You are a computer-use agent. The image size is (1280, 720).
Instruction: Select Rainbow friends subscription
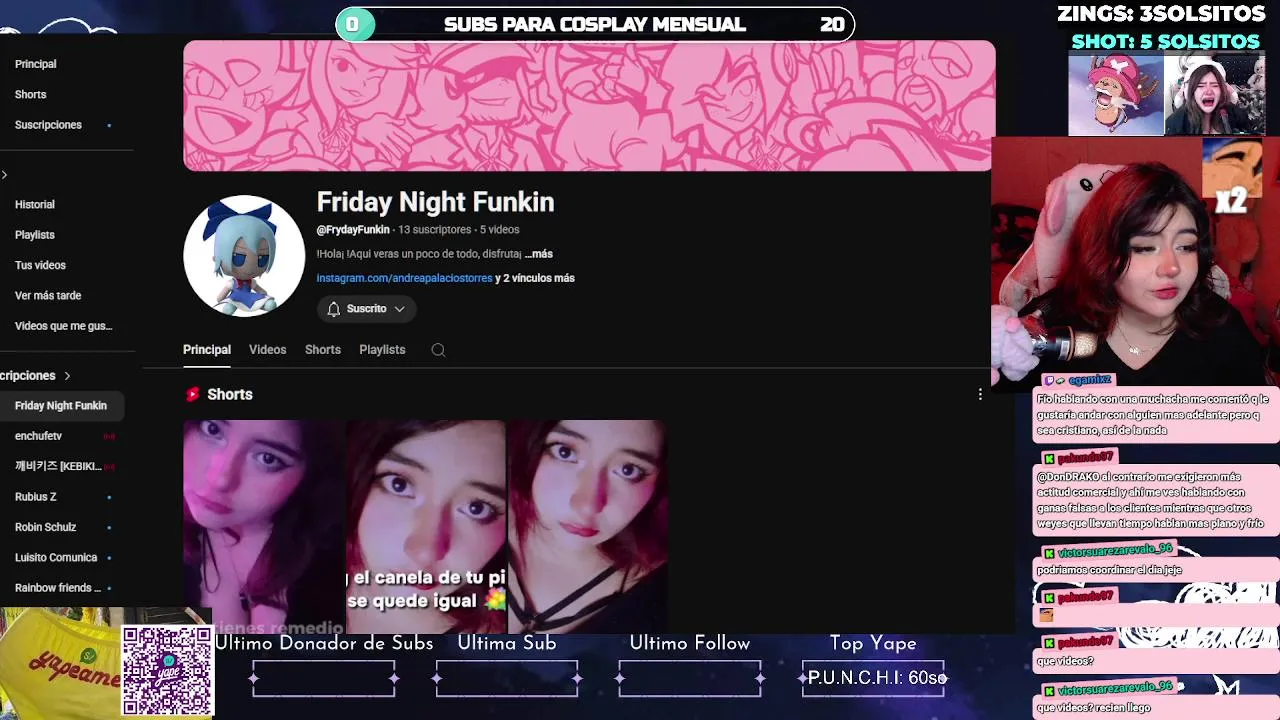click(58, 588)
